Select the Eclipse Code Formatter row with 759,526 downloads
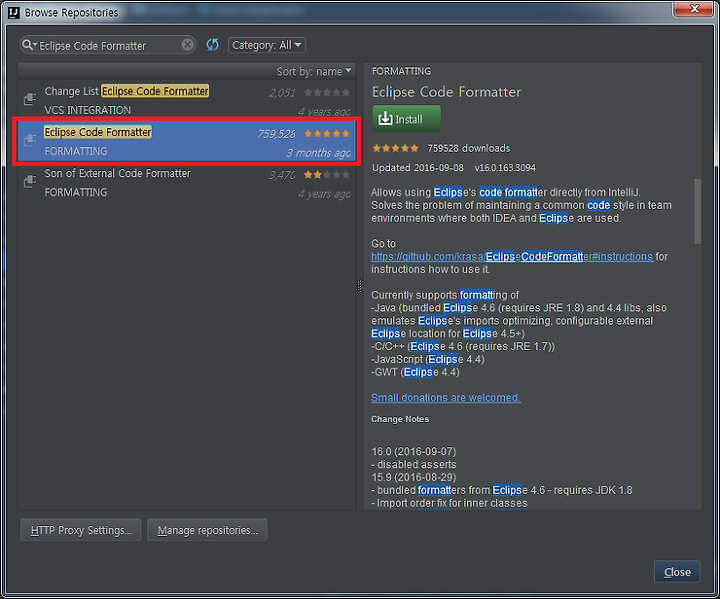 (187, 141)
